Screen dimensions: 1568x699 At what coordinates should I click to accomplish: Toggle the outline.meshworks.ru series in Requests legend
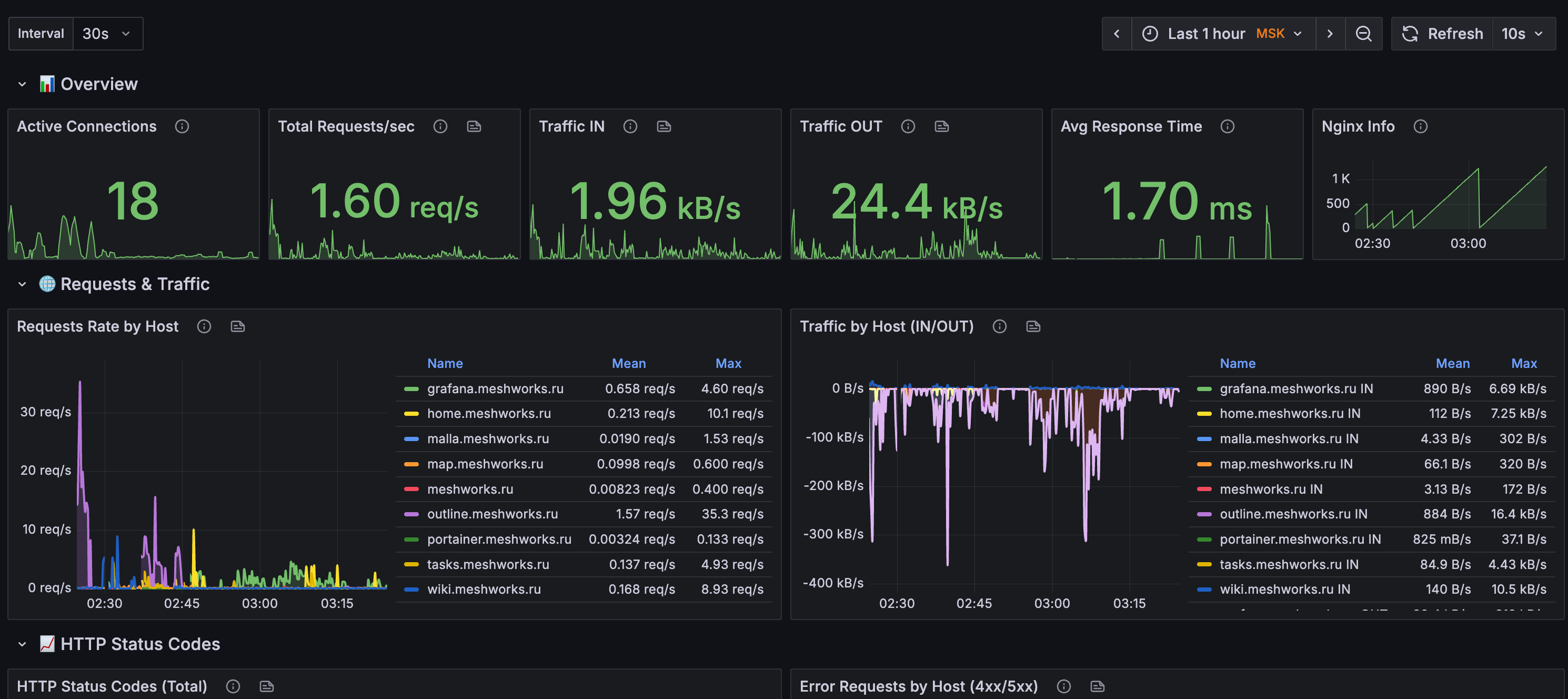[x=492, y=514]
